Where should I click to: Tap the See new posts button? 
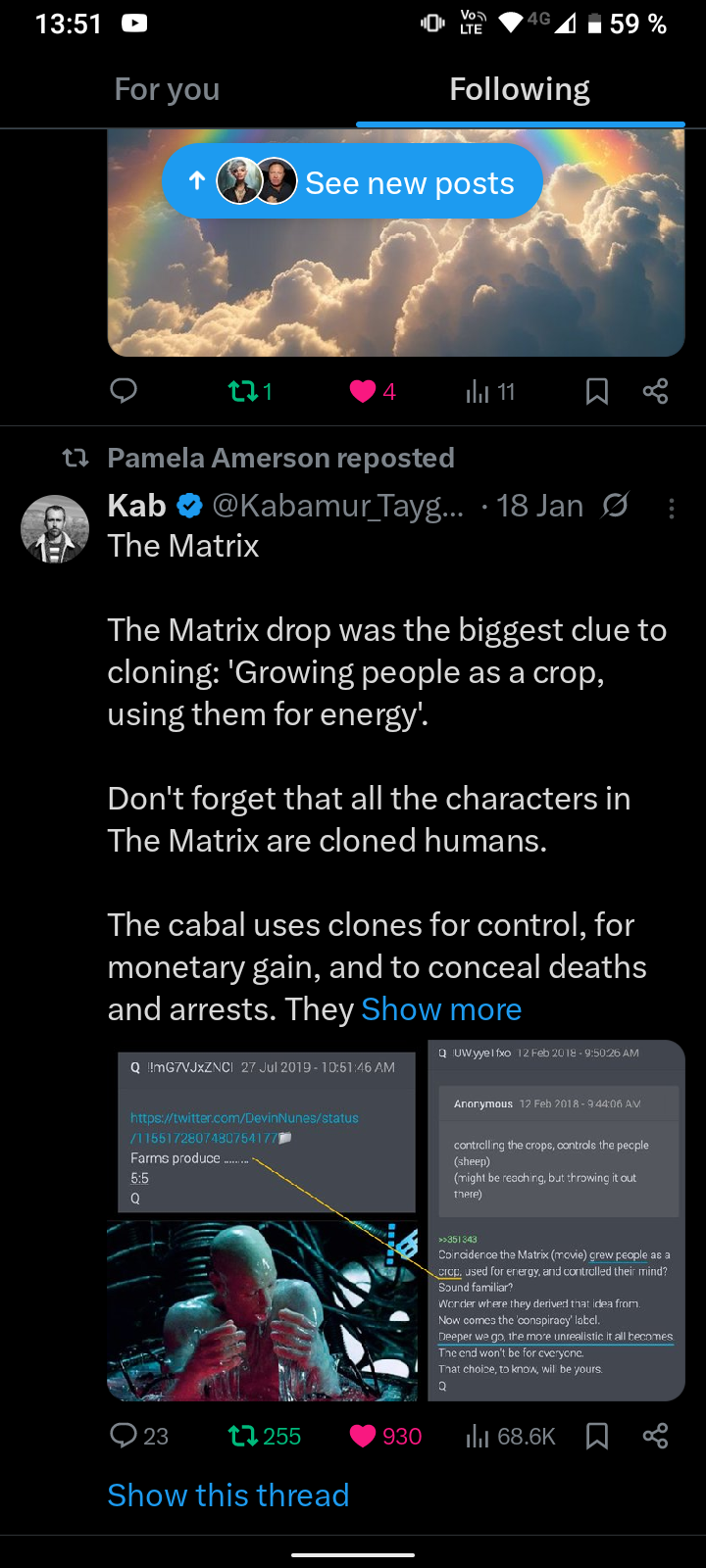coord(352,182)
